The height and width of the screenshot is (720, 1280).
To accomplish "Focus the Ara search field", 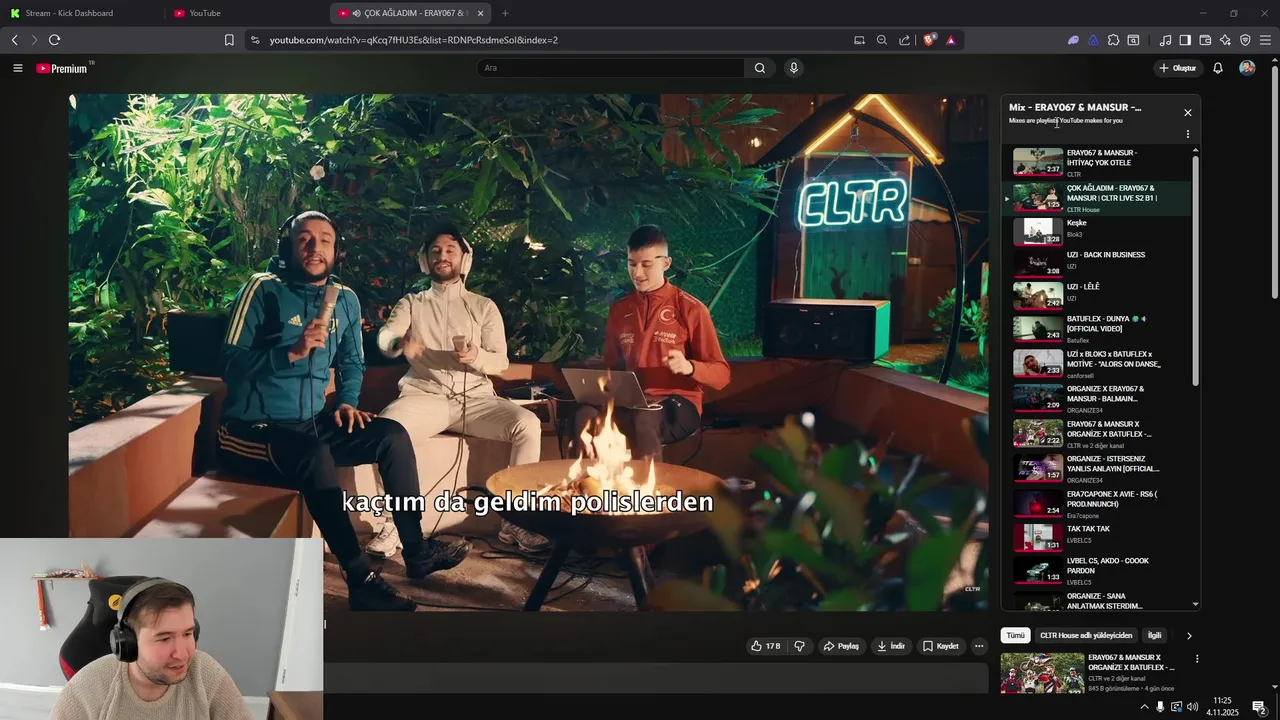I will (610, 68).
